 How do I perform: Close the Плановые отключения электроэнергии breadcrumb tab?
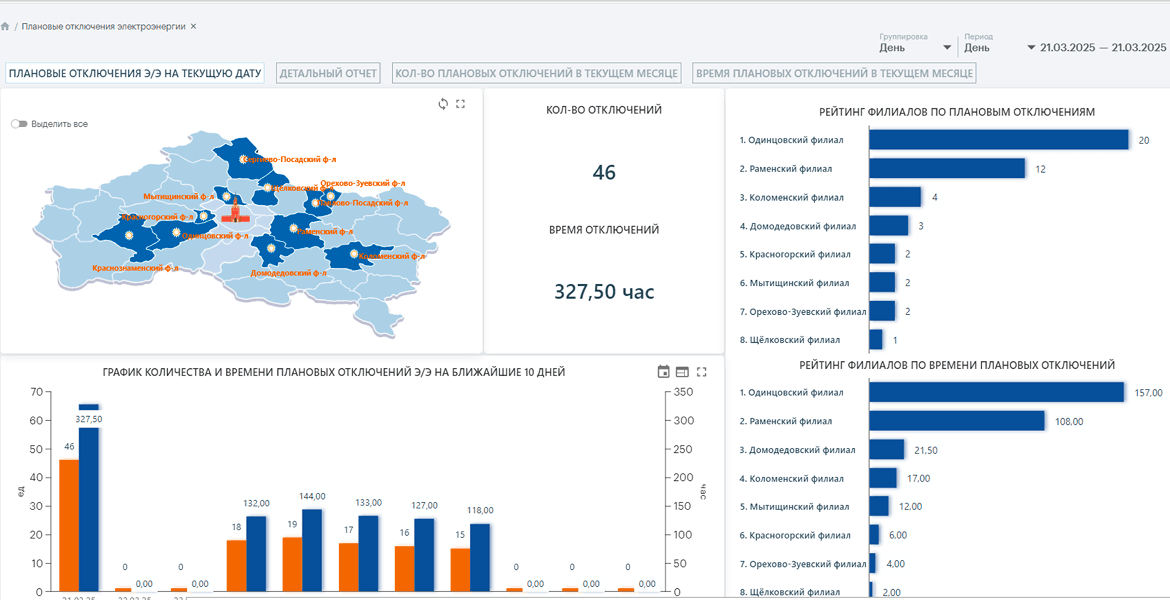coord(193,26)
